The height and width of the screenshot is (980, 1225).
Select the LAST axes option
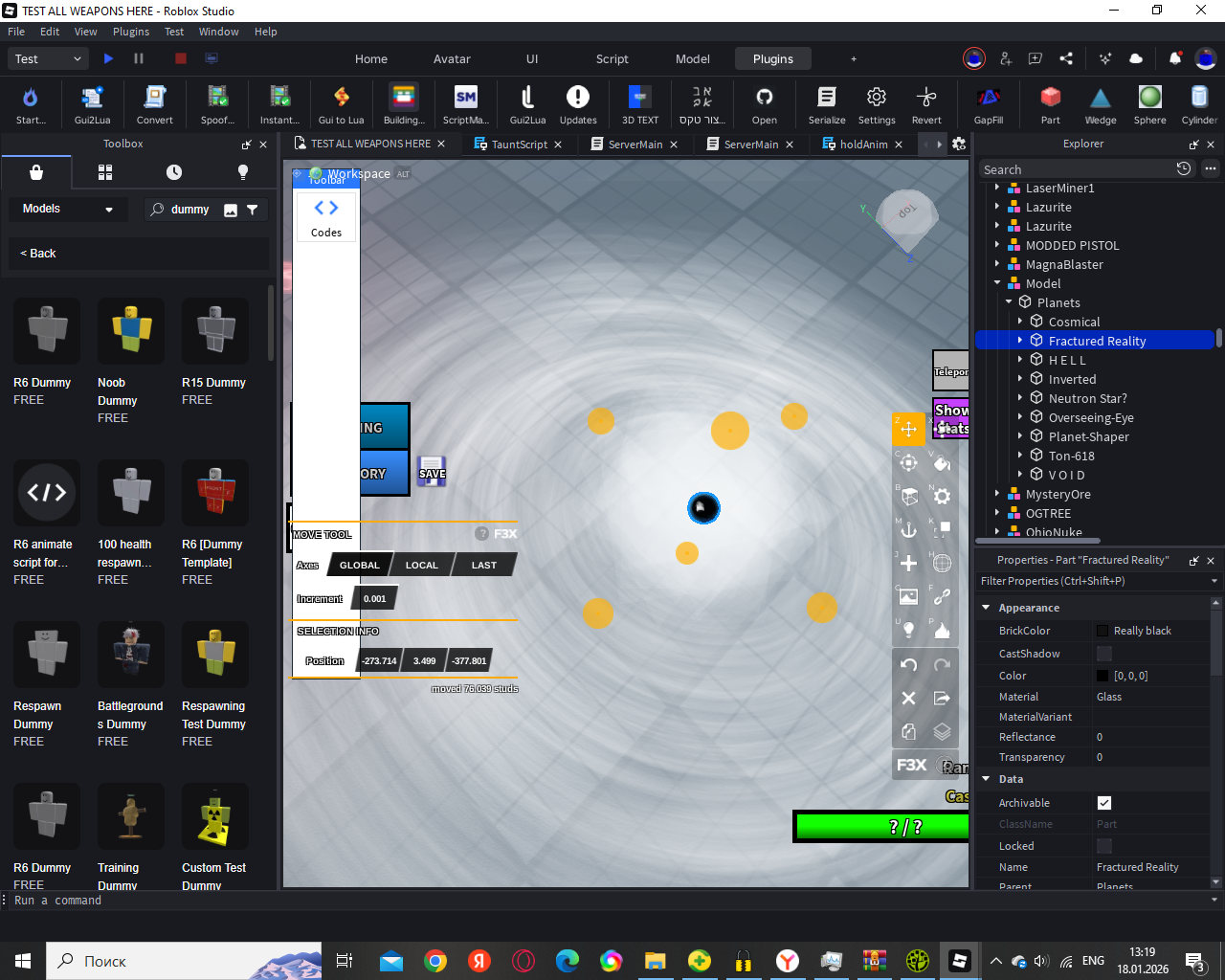point(484,566)
